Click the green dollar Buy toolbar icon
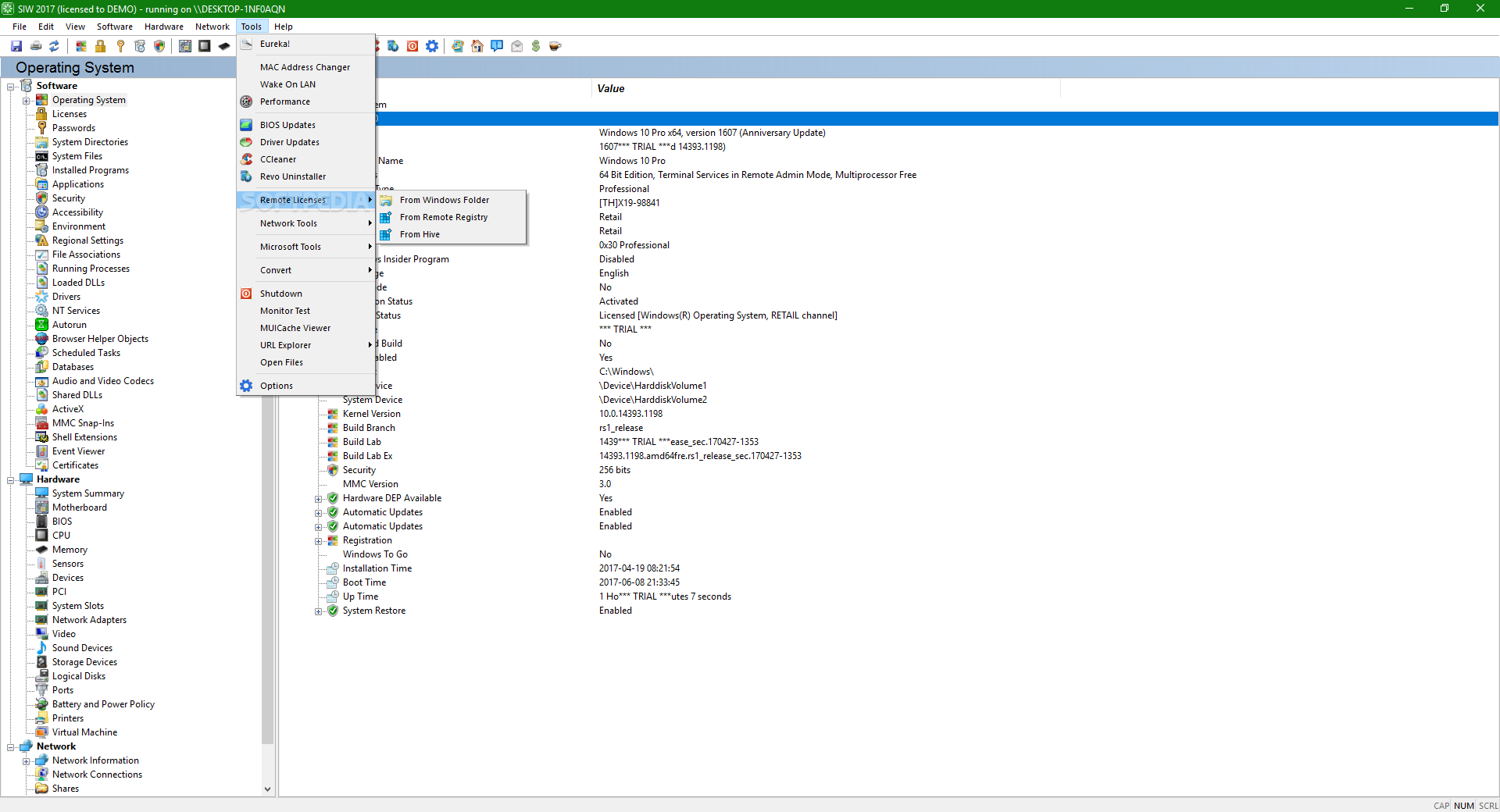 click(536, 46)
